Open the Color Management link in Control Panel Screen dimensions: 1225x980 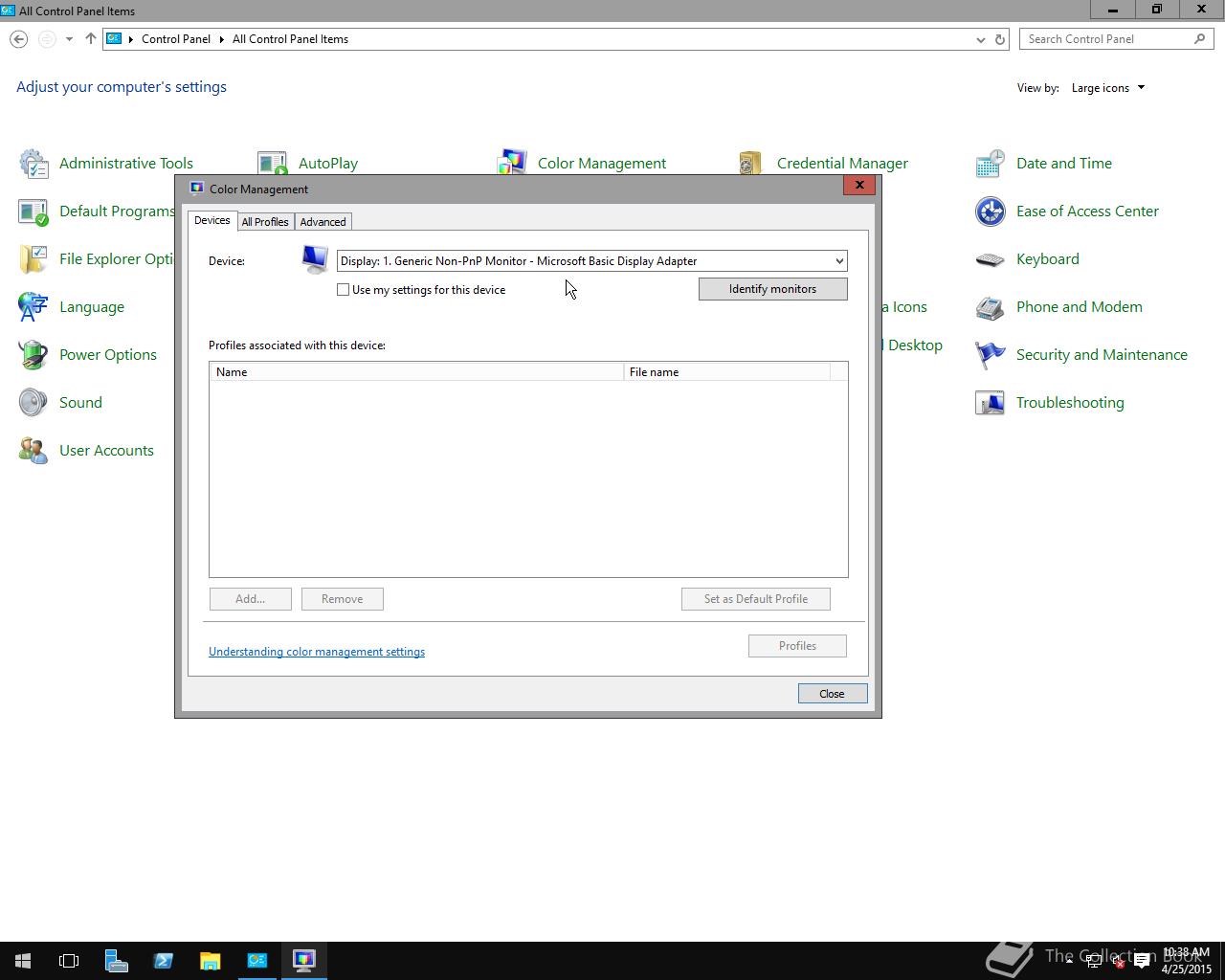(602, 164)
